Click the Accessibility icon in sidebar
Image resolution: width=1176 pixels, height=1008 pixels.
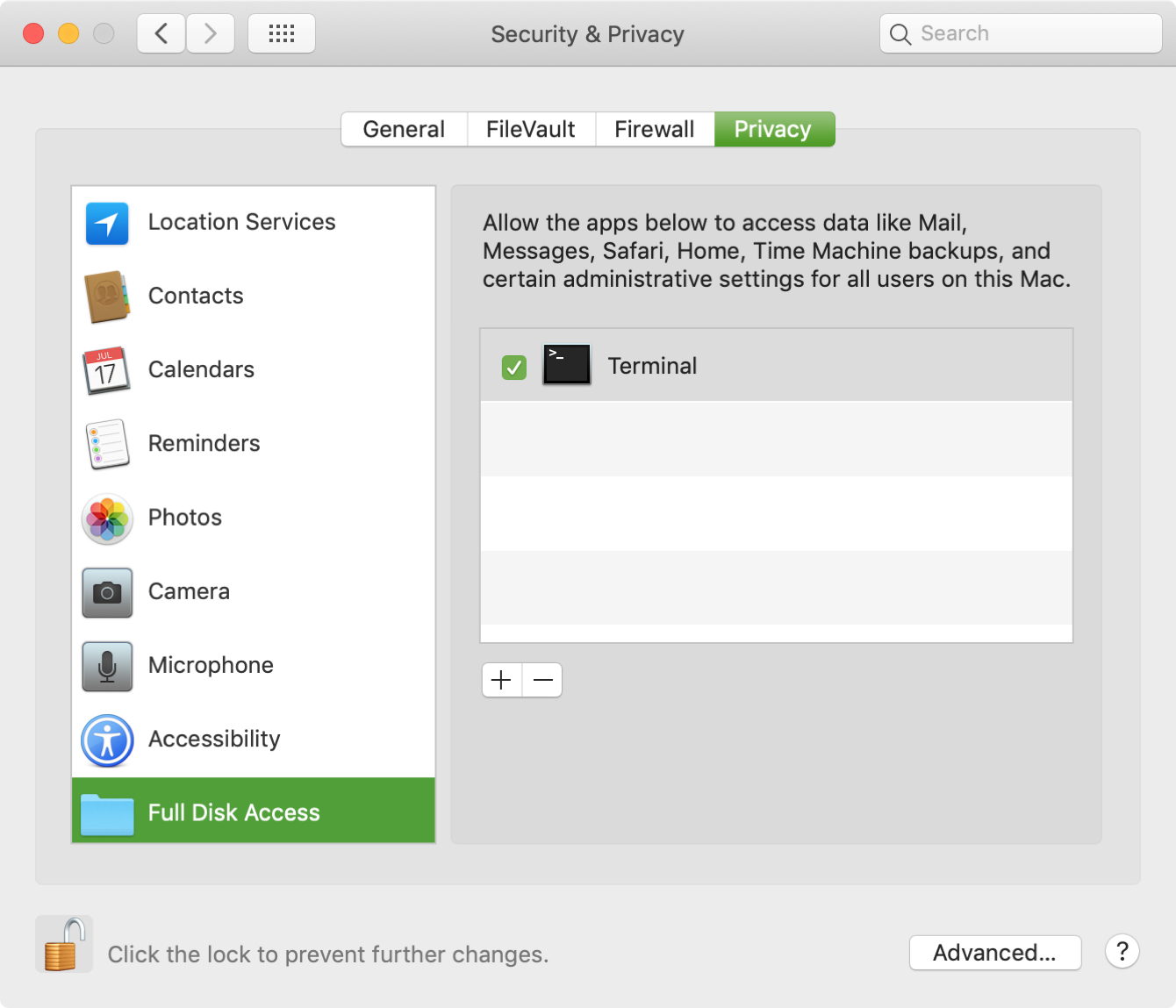point(107,740)
